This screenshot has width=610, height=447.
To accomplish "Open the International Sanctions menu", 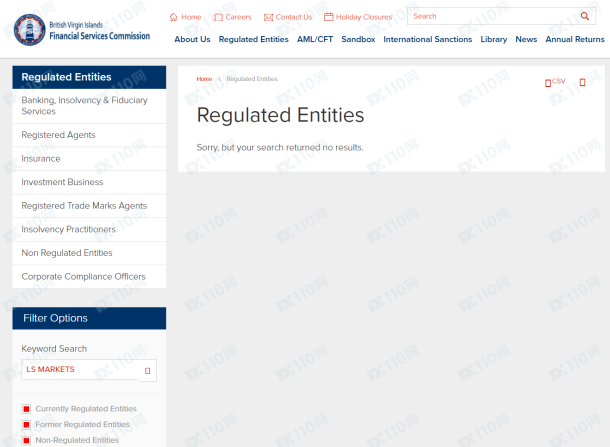I will (428, 39).
